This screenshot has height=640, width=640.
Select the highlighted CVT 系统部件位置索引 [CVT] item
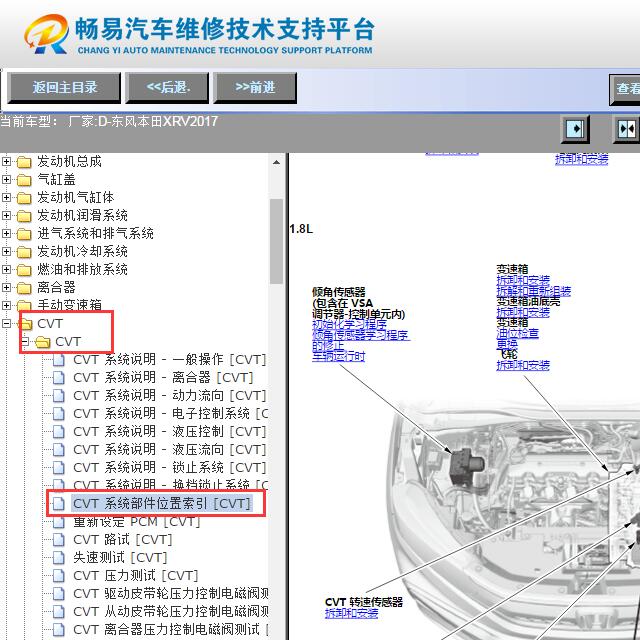[162, 504]
